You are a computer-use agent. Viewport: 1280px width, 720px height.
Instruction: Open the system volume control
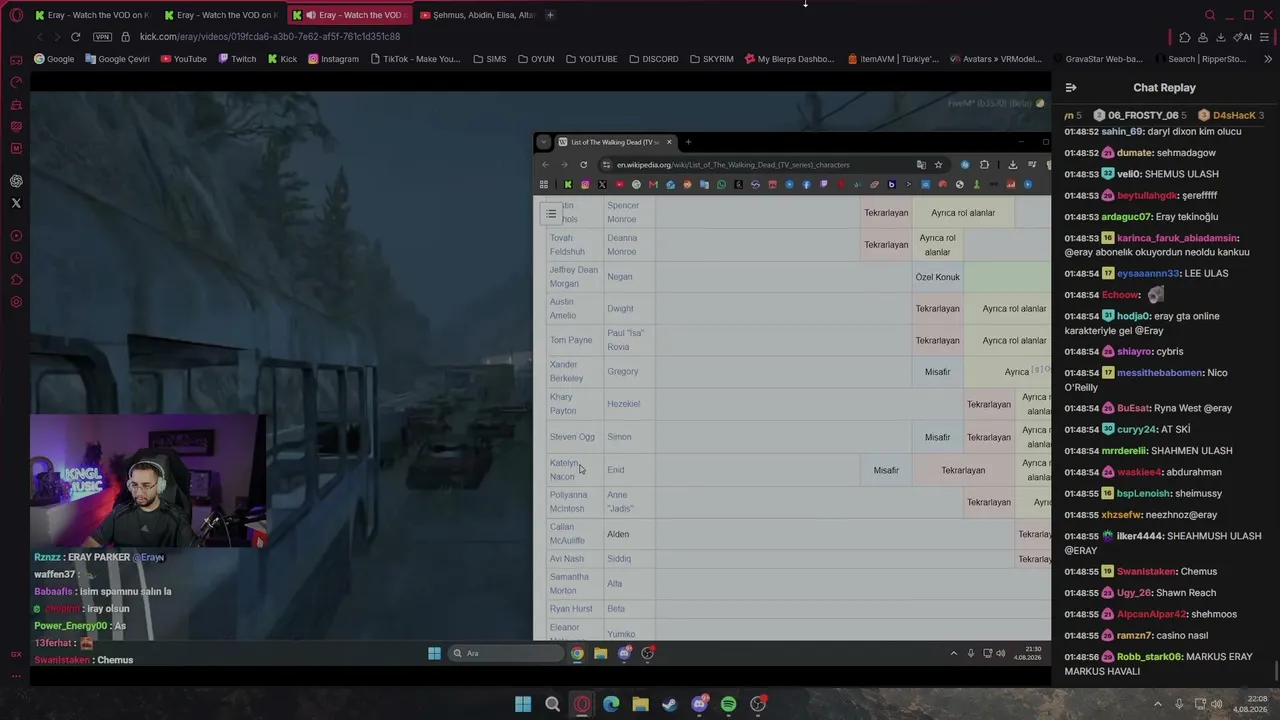pos(1217,704)
